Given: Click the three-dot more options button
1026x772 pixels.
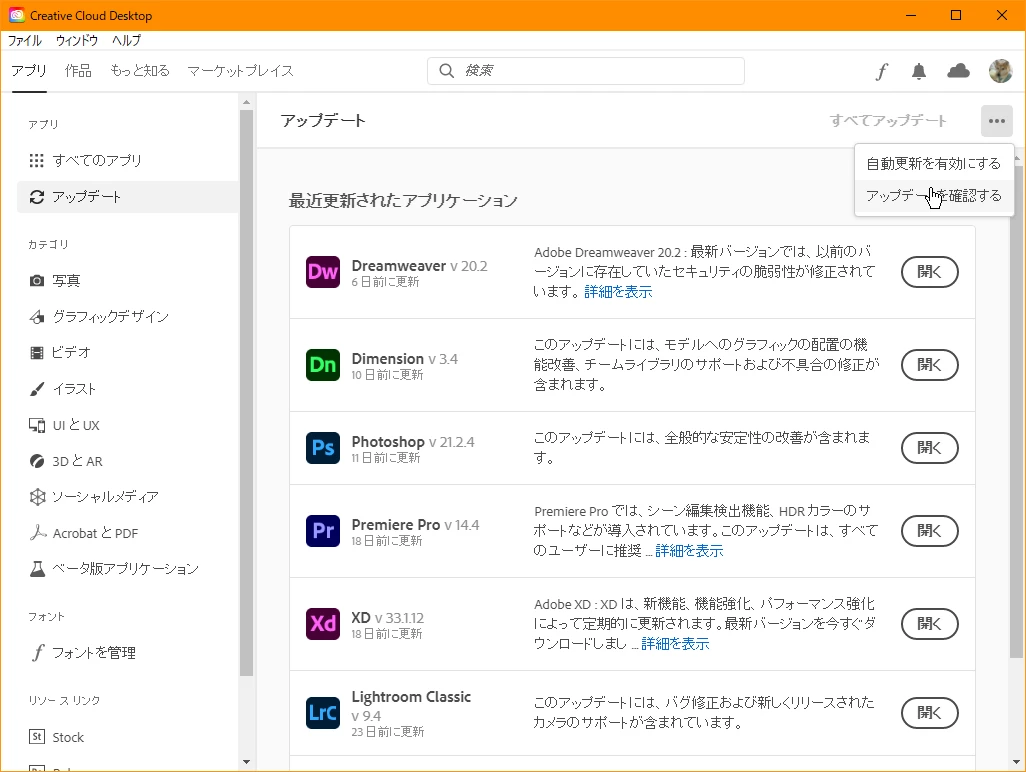Looking at the screenshot, I should point(997,121).
